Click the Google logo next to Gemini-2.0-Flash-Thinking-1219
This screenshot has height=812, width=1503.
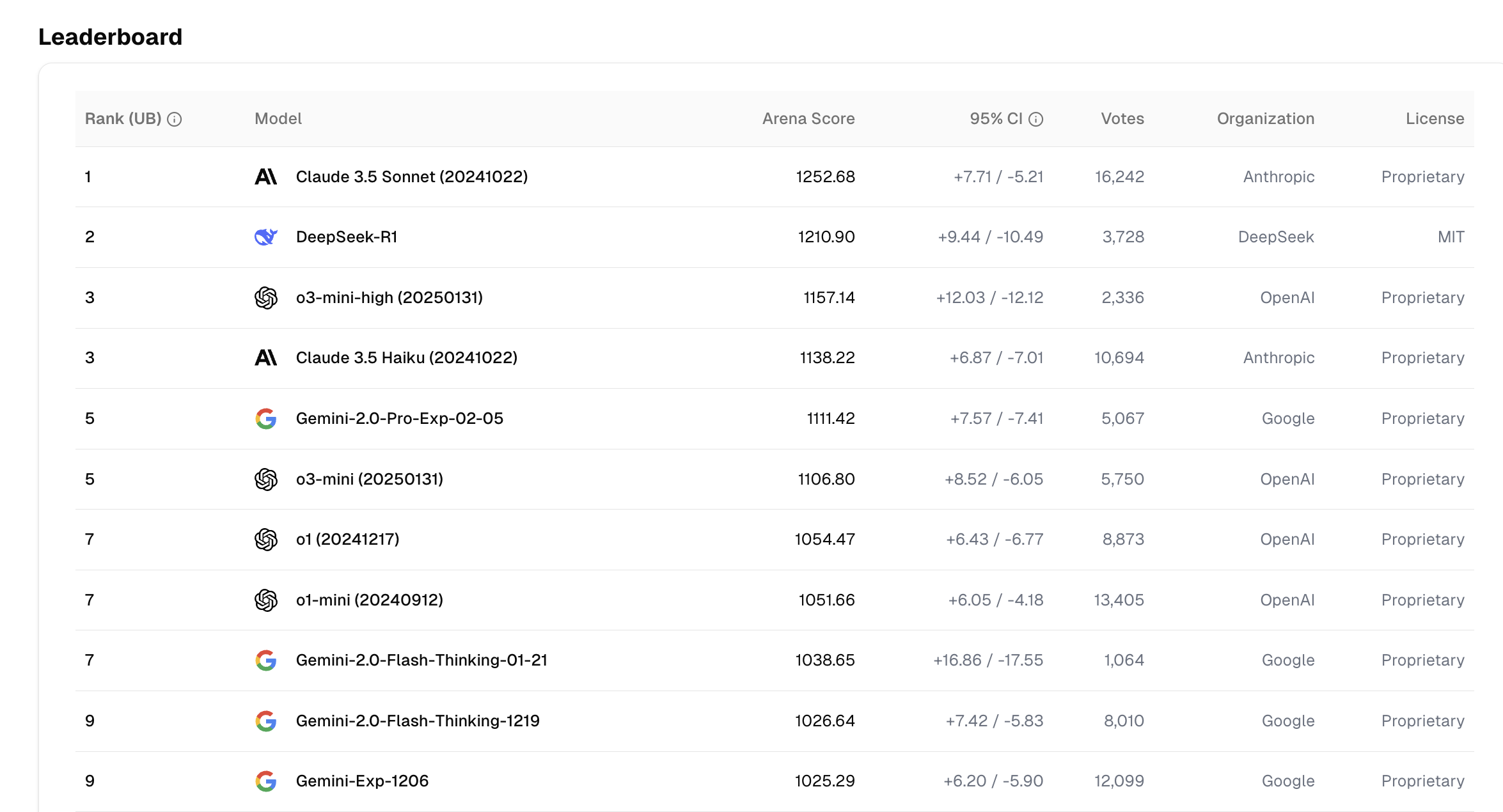(266, 721)
